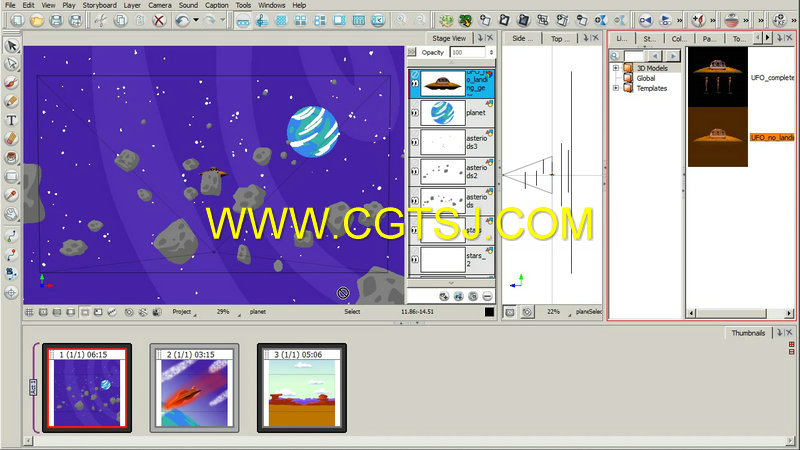Click the Add Keyframe KF icon
800x450 pixels.
click(x=779, y=20)
